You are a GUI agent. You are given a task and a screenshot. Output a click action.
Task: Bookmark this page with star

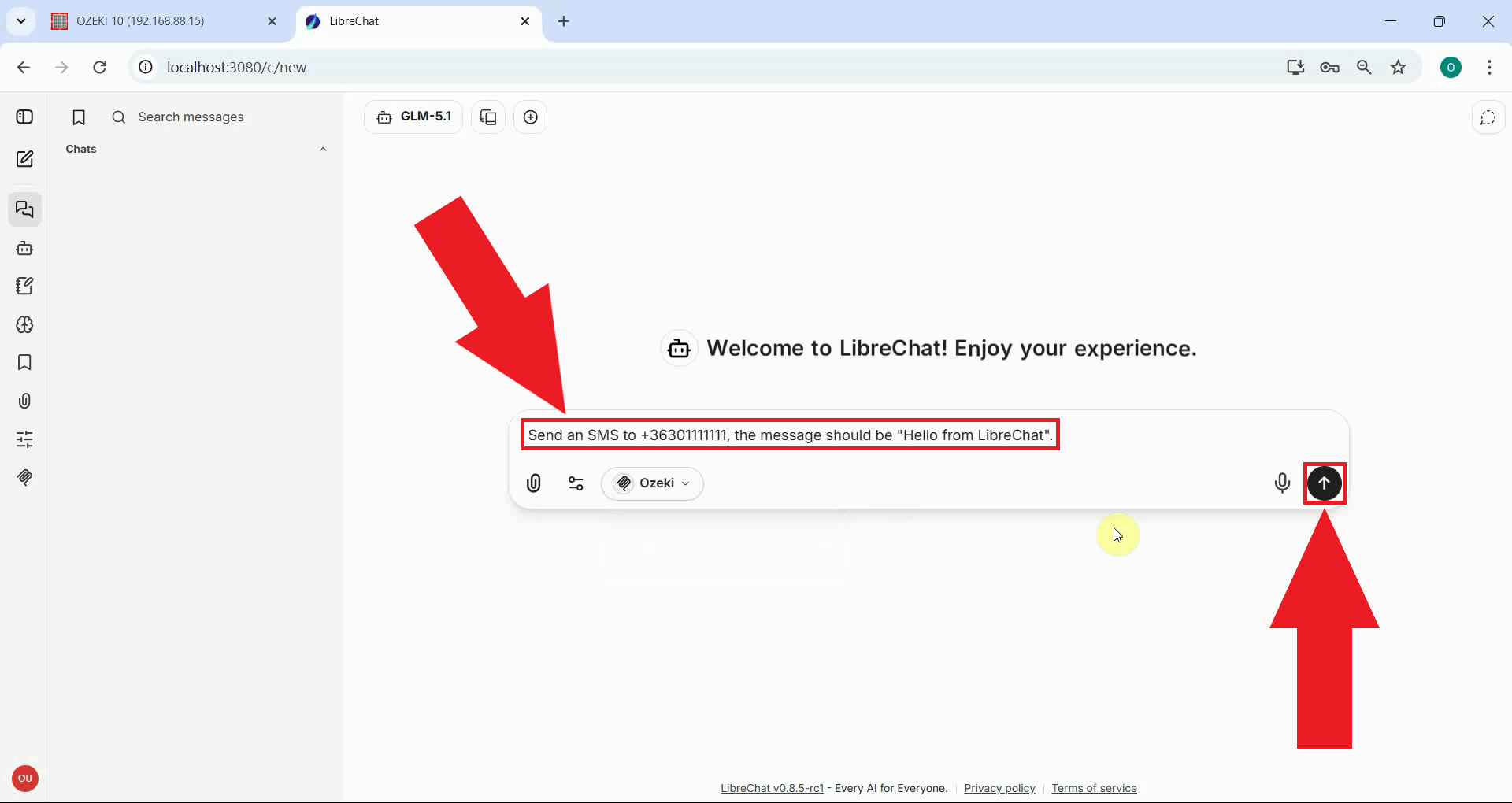1399,68
